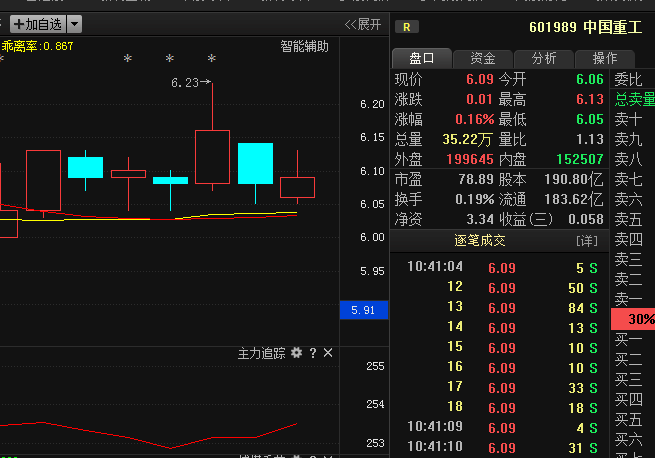Click the 卖五 order book row
Viewport: 655px width, 458px height.
click(x=632, y=219)
